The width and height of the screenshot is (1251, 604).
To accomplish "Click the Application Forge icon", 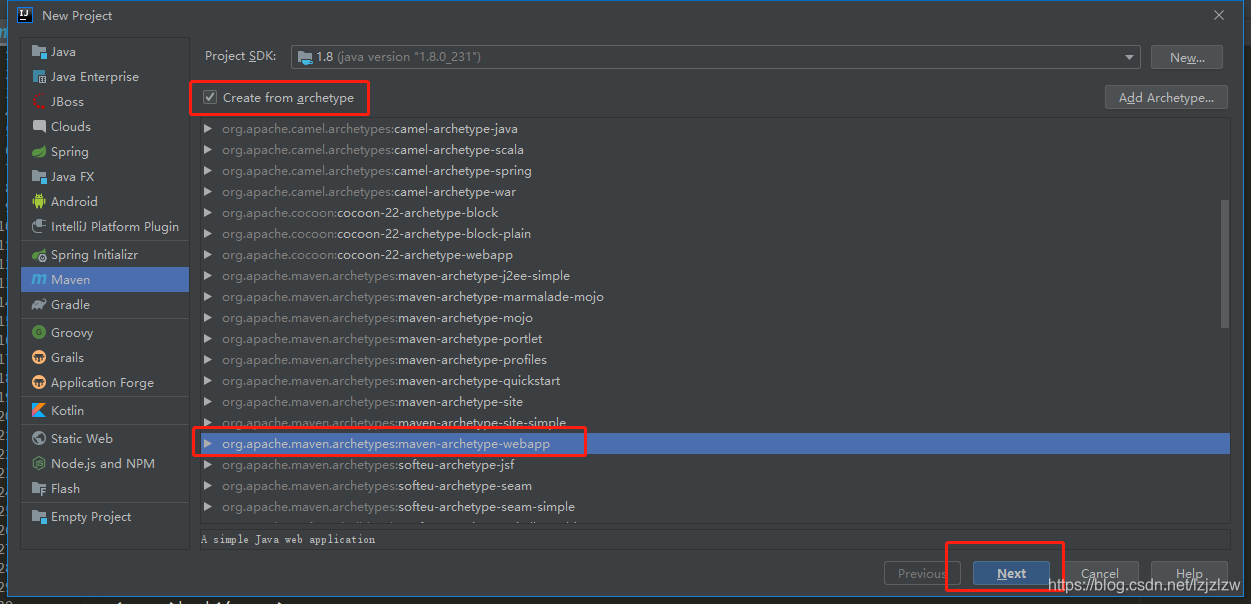I will pyautogui.click(x=39, y=383).
